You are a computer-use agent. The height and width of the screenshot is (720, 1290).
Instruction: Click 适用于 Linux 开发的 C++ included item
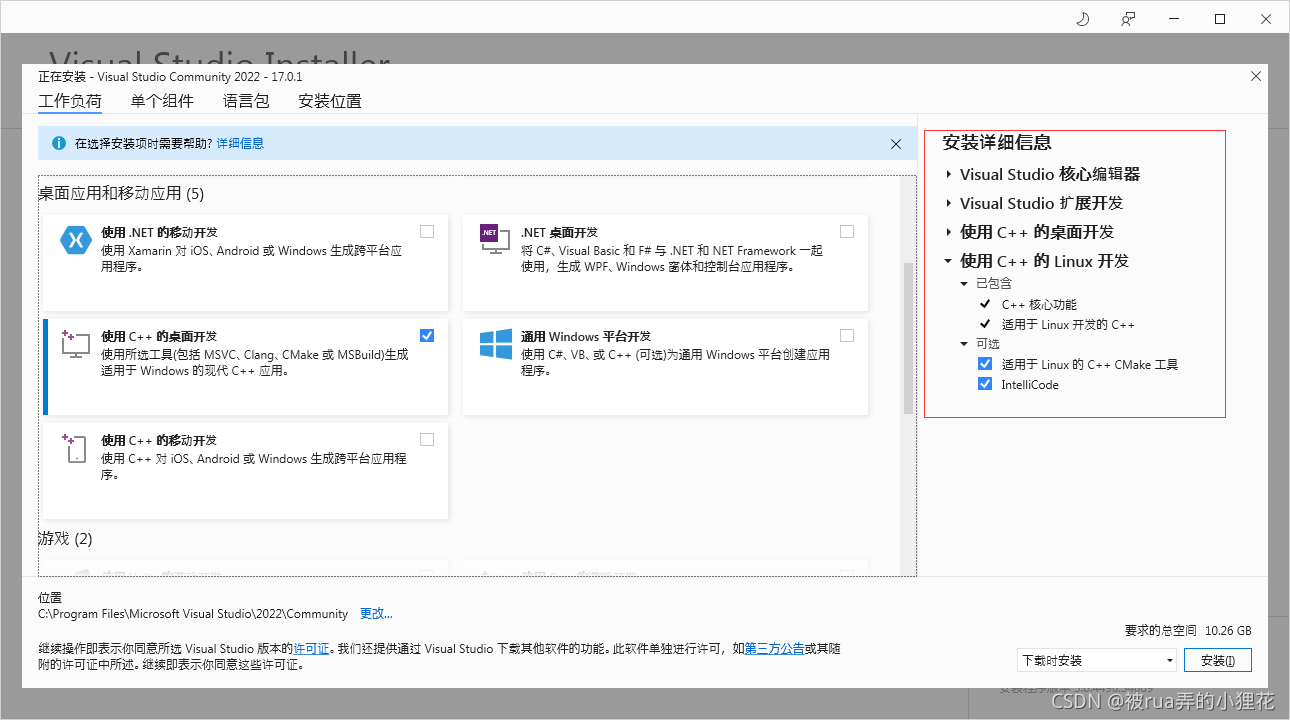pos(1068,324)
